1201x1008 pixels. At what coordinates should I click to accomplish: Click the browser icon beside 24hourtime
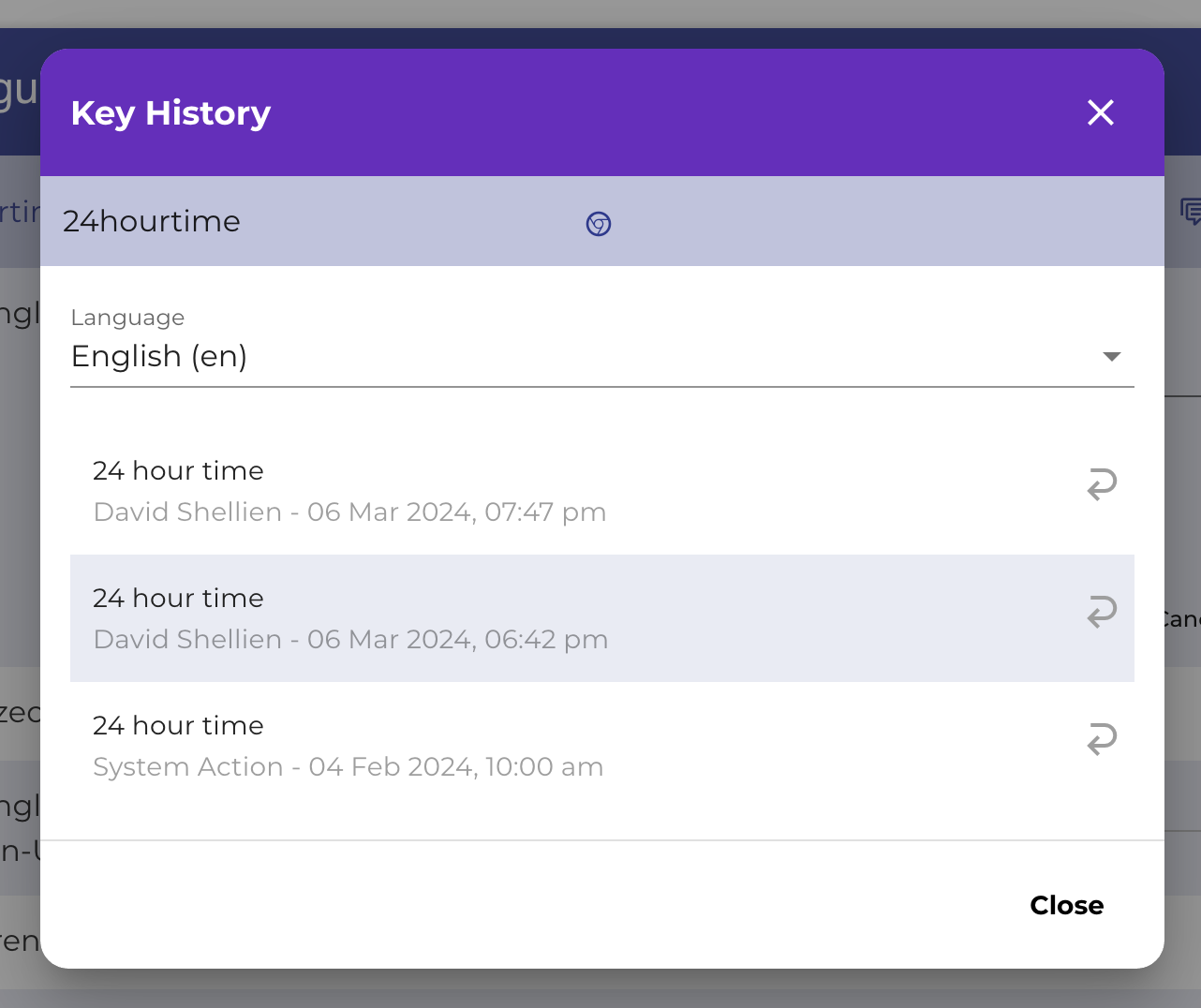pos(599,224)
